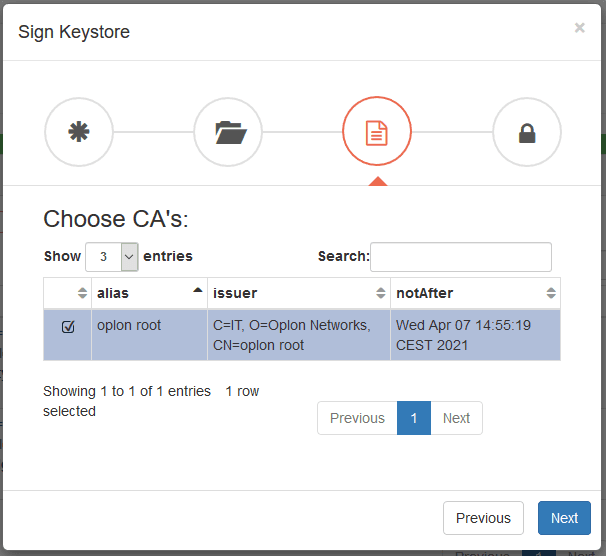Click the notAfter date cell
The height and width of the screenshot is (556, 606).
475,335
